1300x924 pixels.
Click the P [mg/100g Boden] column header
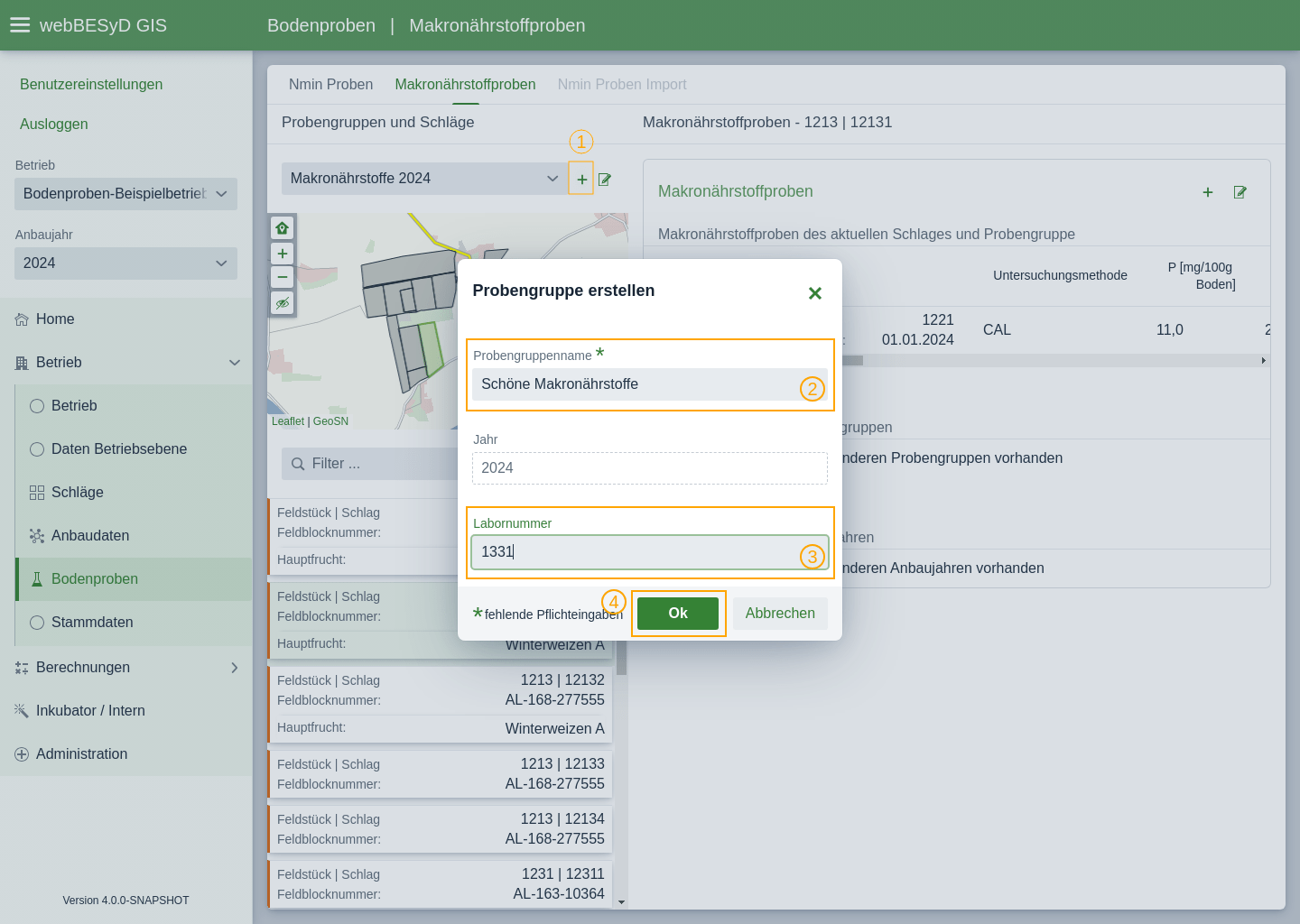tap(1201, 275)
